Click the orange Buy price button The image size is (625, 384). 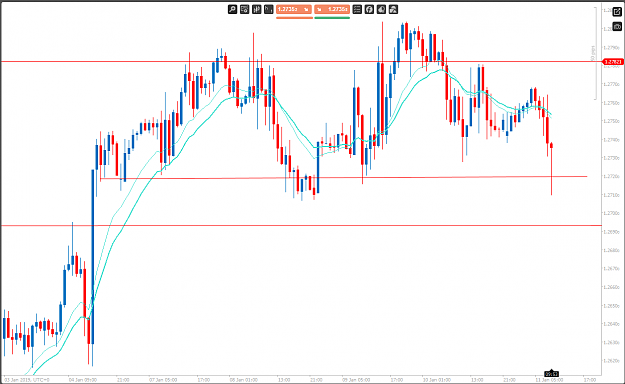click(x=332, y=9)
